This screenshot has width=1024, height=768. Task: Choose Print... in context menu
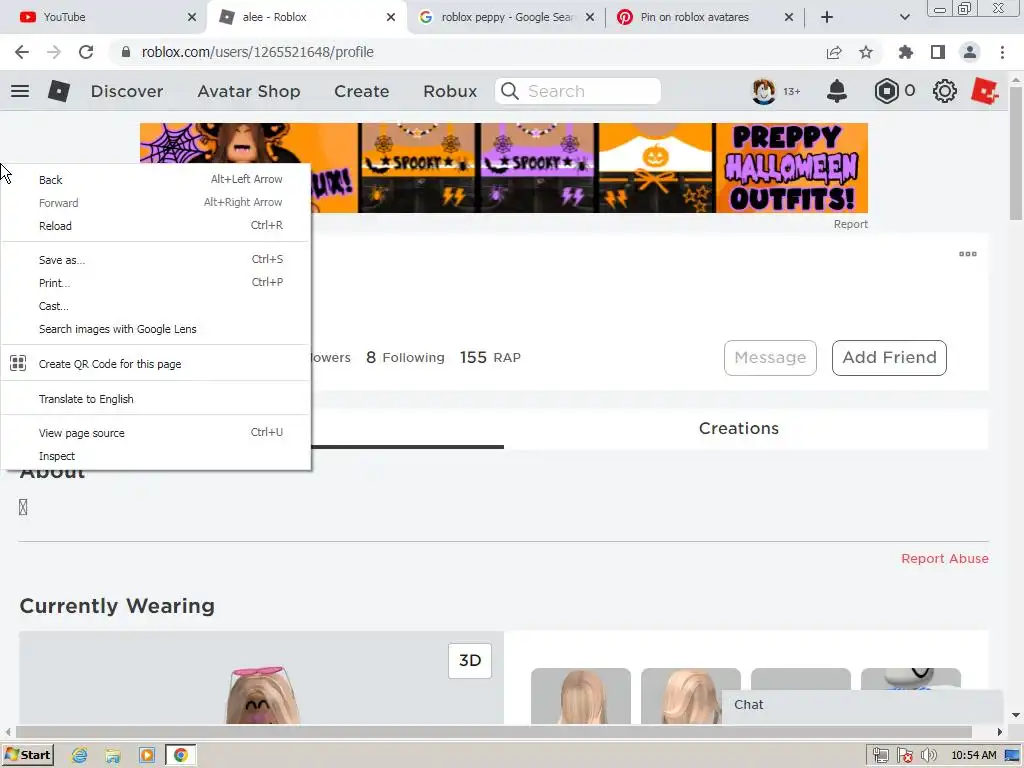pos(156,283)
